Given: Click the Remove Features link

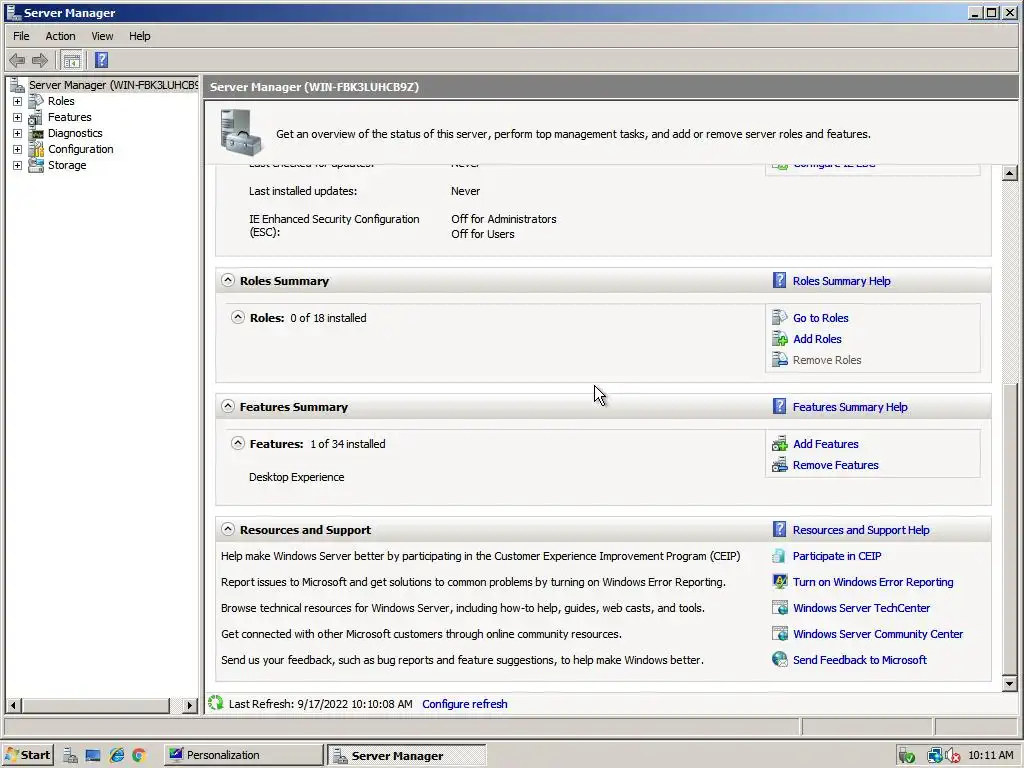Looking at the screenshot, I should click(x=835, y=465).
